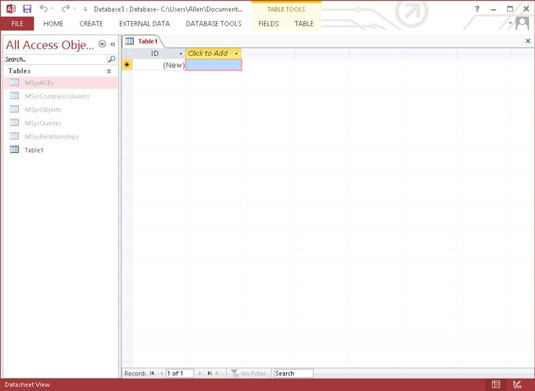Click the Access application icon in title bar
This screenshot has width=535, height=391.
(11, 9)
